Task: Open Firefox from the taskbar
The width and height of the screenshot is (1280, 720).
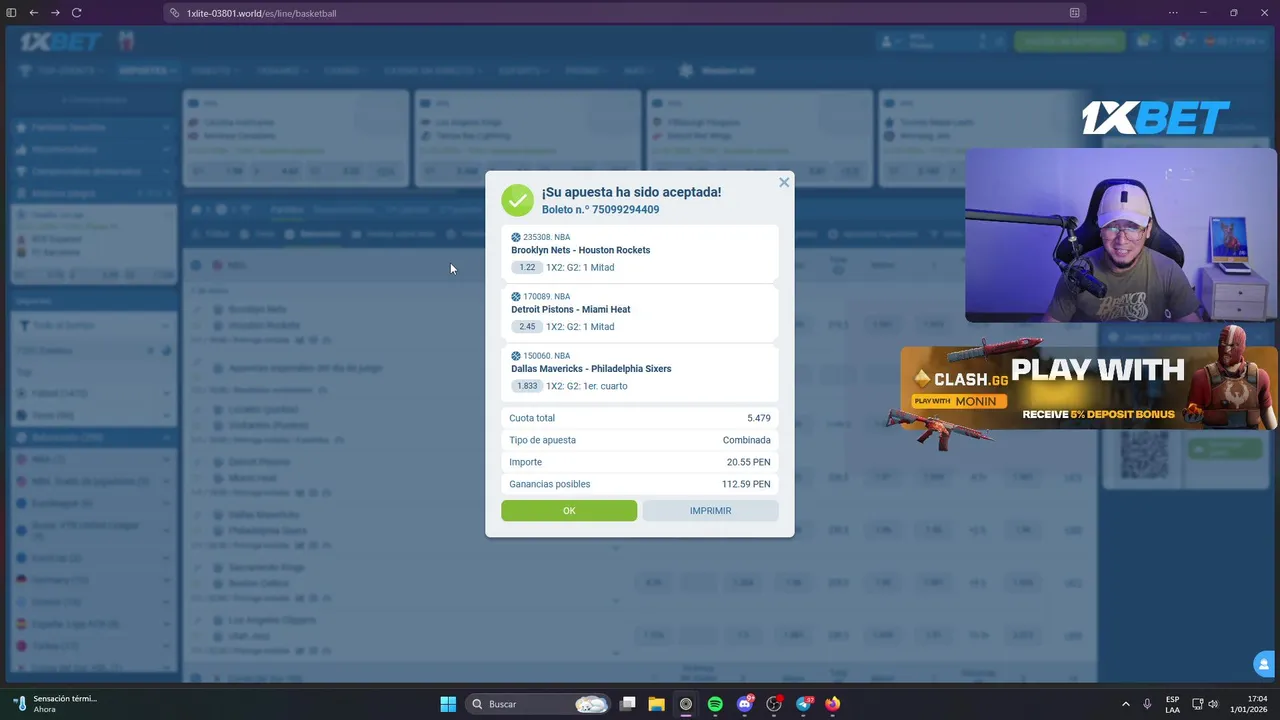Action: click(833, 704)
